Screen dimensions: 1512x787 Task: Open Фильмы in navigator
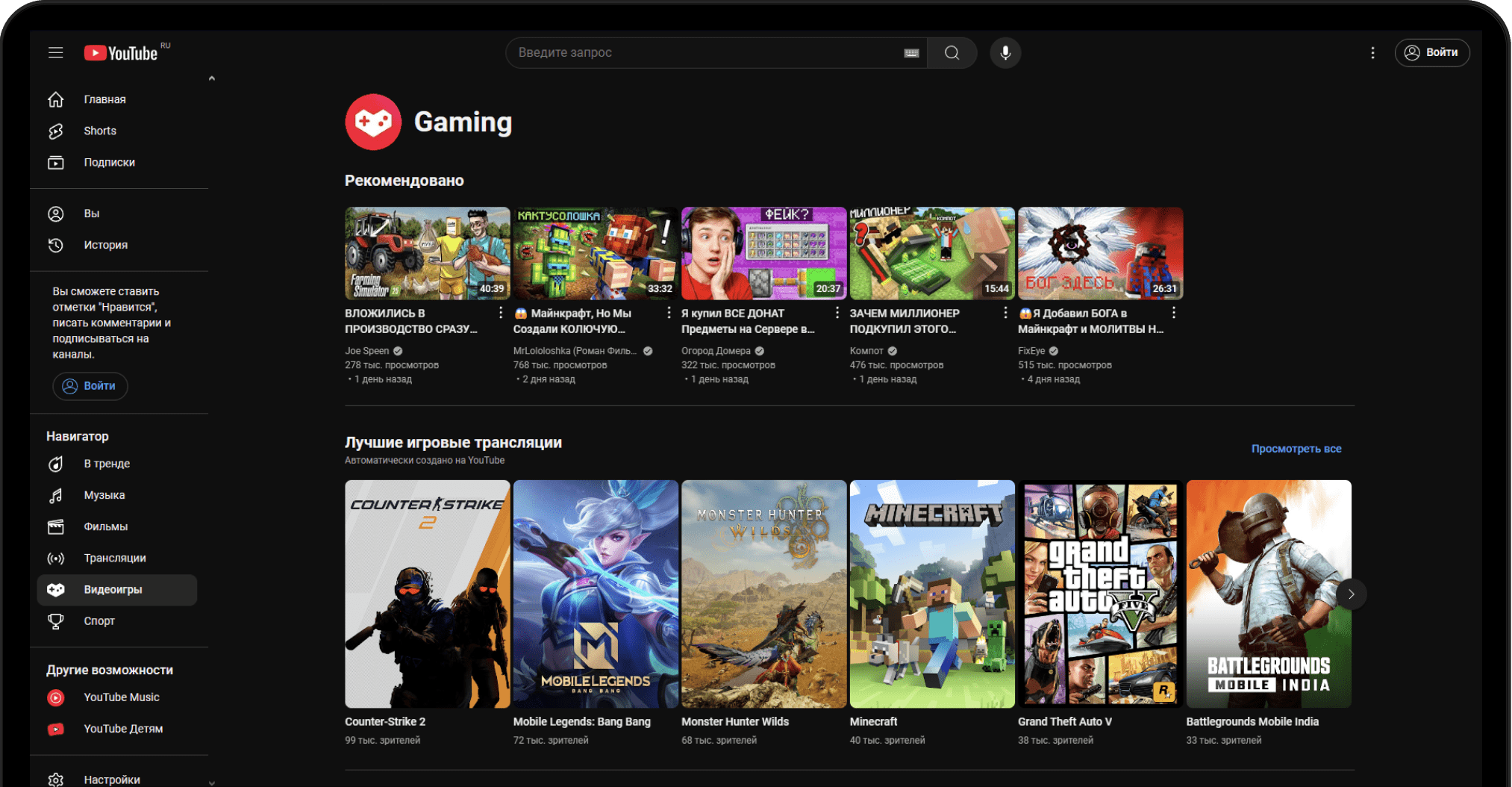tap(117, 526)
